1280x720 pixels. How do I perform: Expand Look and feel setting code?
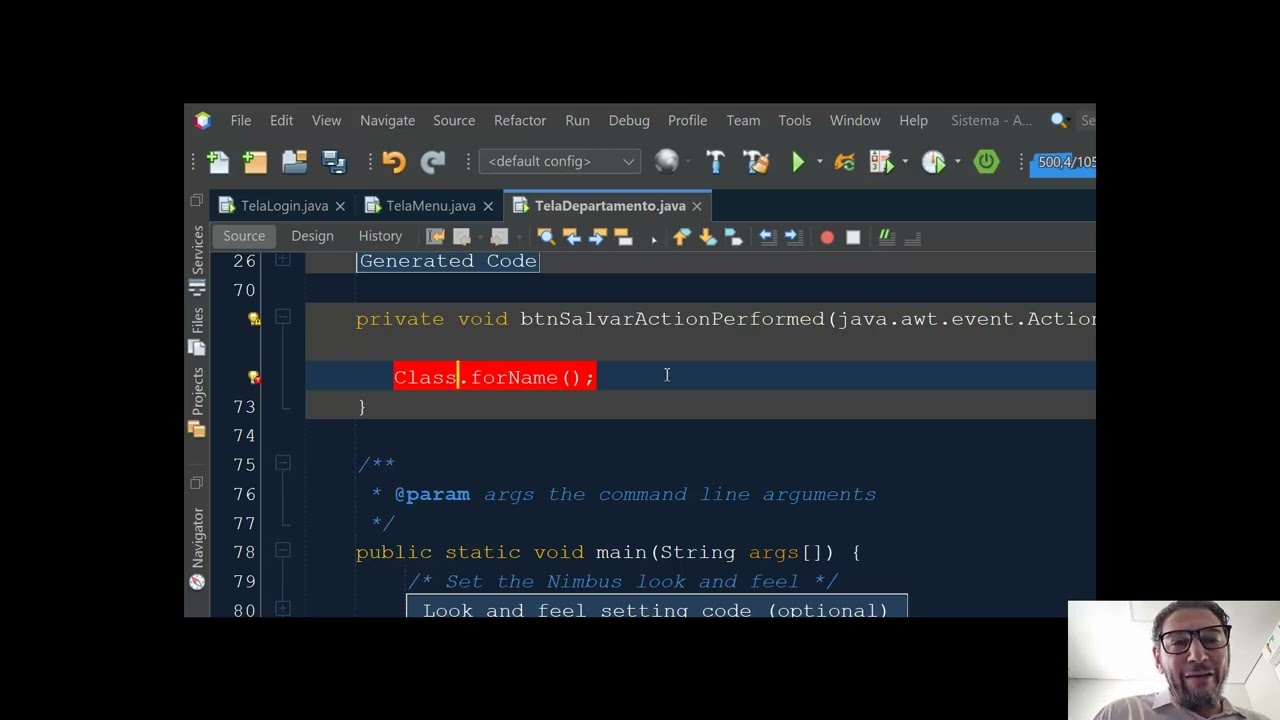click(x=283, y=608)
